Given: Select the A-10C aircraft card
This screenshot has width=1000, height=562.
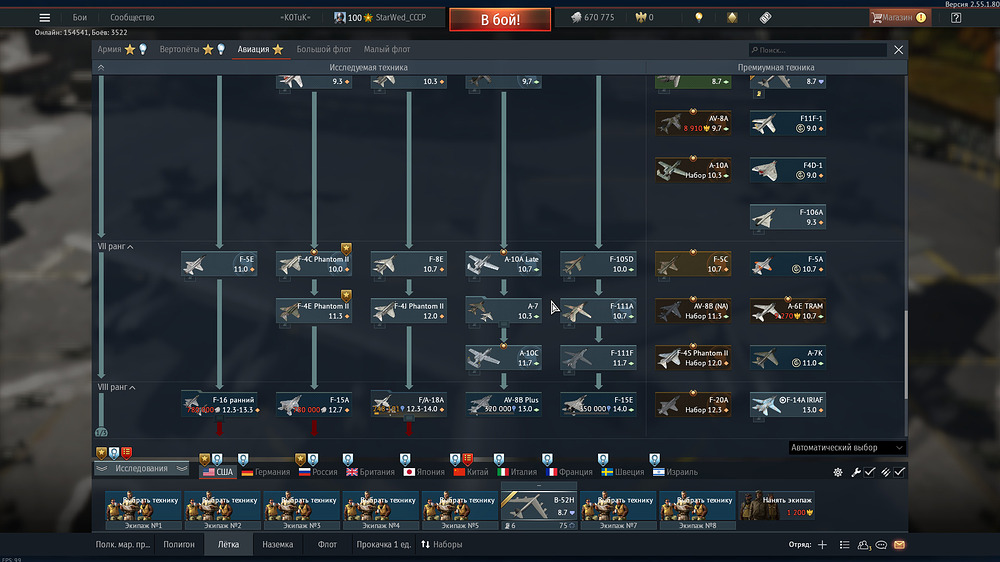Looking at the screenshot, I should pos(503,358).
